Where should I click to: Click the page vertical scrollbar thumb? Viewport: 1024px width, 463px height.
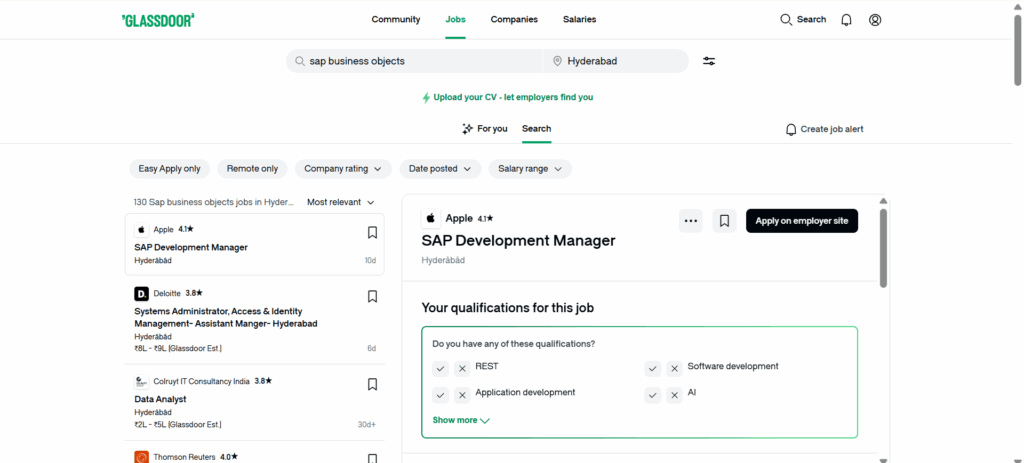(1017, 49)
